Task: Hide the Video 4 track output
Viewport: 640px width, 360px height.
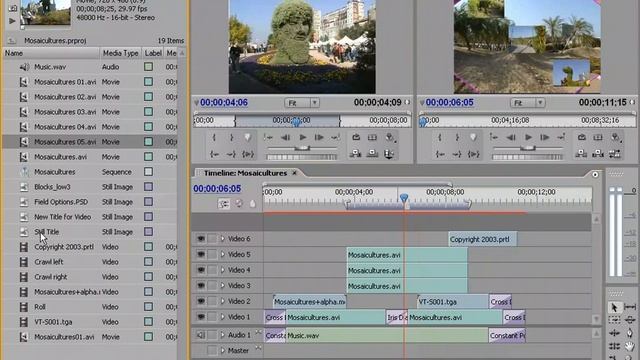Action: pos(201,270)
